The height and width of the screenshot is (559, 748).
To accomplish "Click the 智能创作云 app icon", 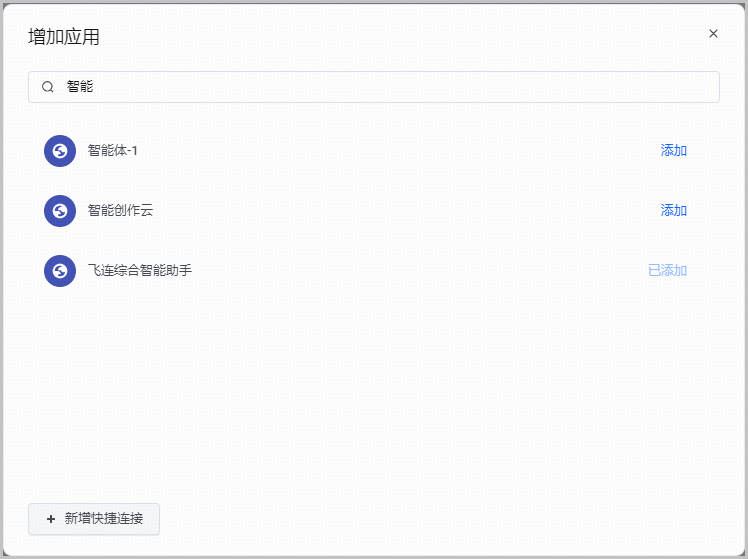I will pos(60,211).
